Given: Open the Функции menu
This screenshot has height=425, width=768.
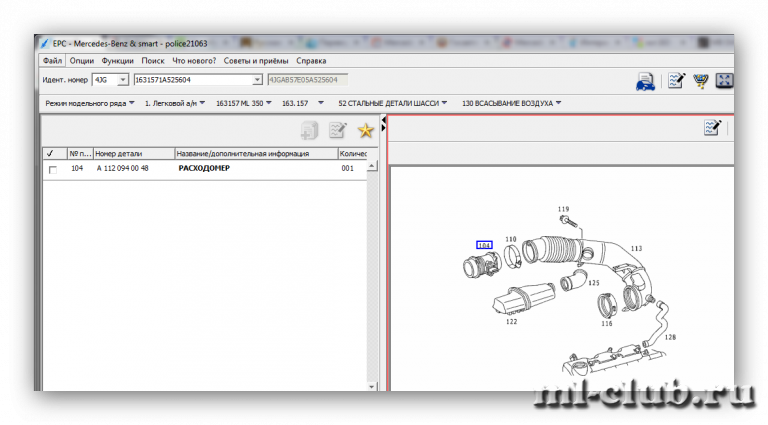Looking at the screenshot, I should pyautogui.click(x=118, y=61).
